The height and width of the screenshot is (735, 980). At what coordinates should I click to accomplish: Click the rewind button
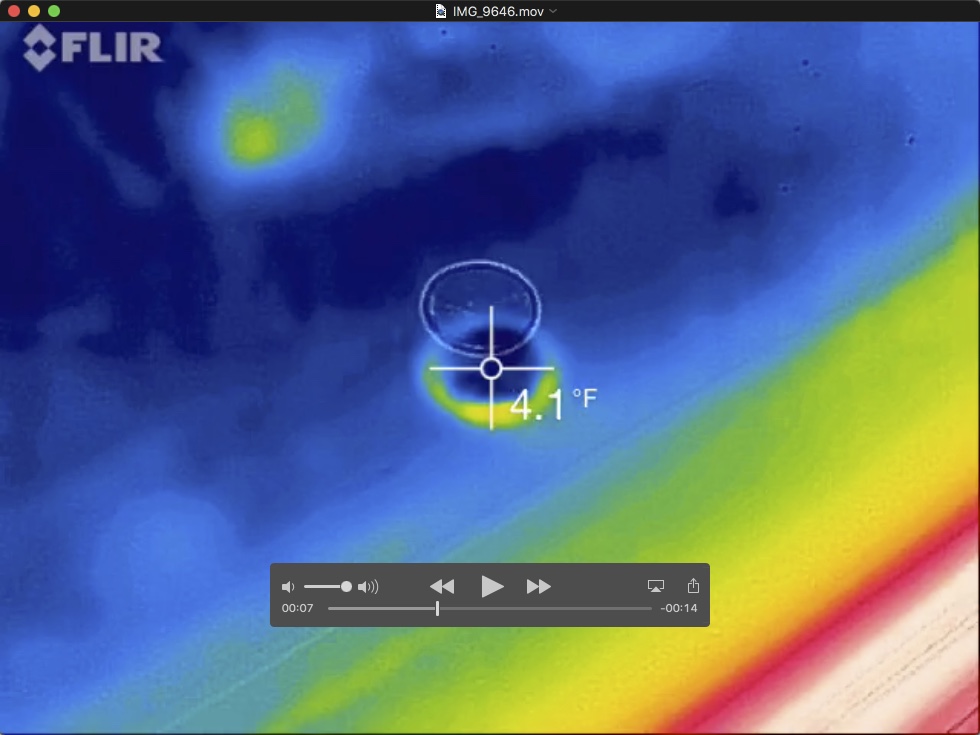pos(442,587)
